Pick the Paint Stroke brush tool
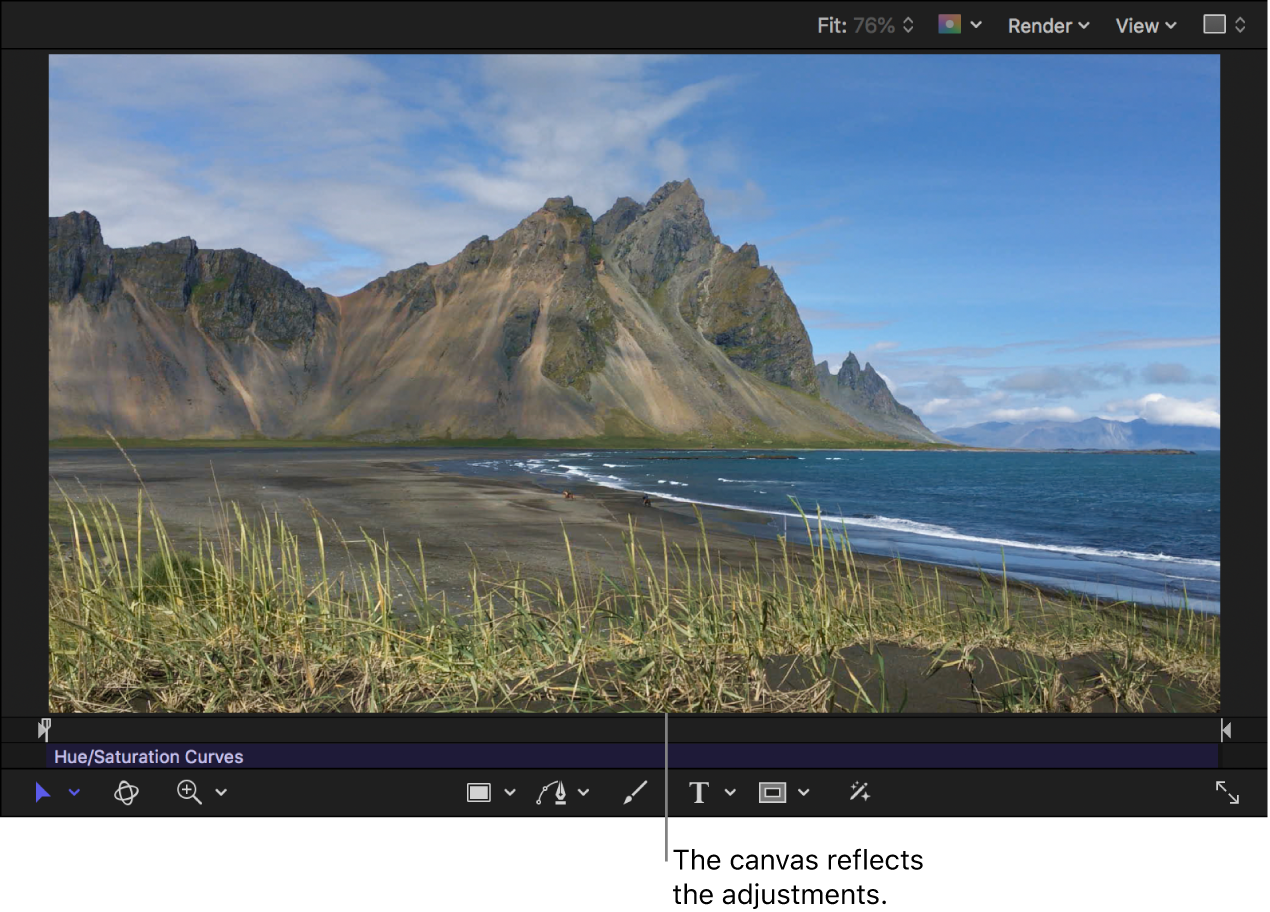Image resolution: width=1270 pixels, height=912 pixels. 635,792
